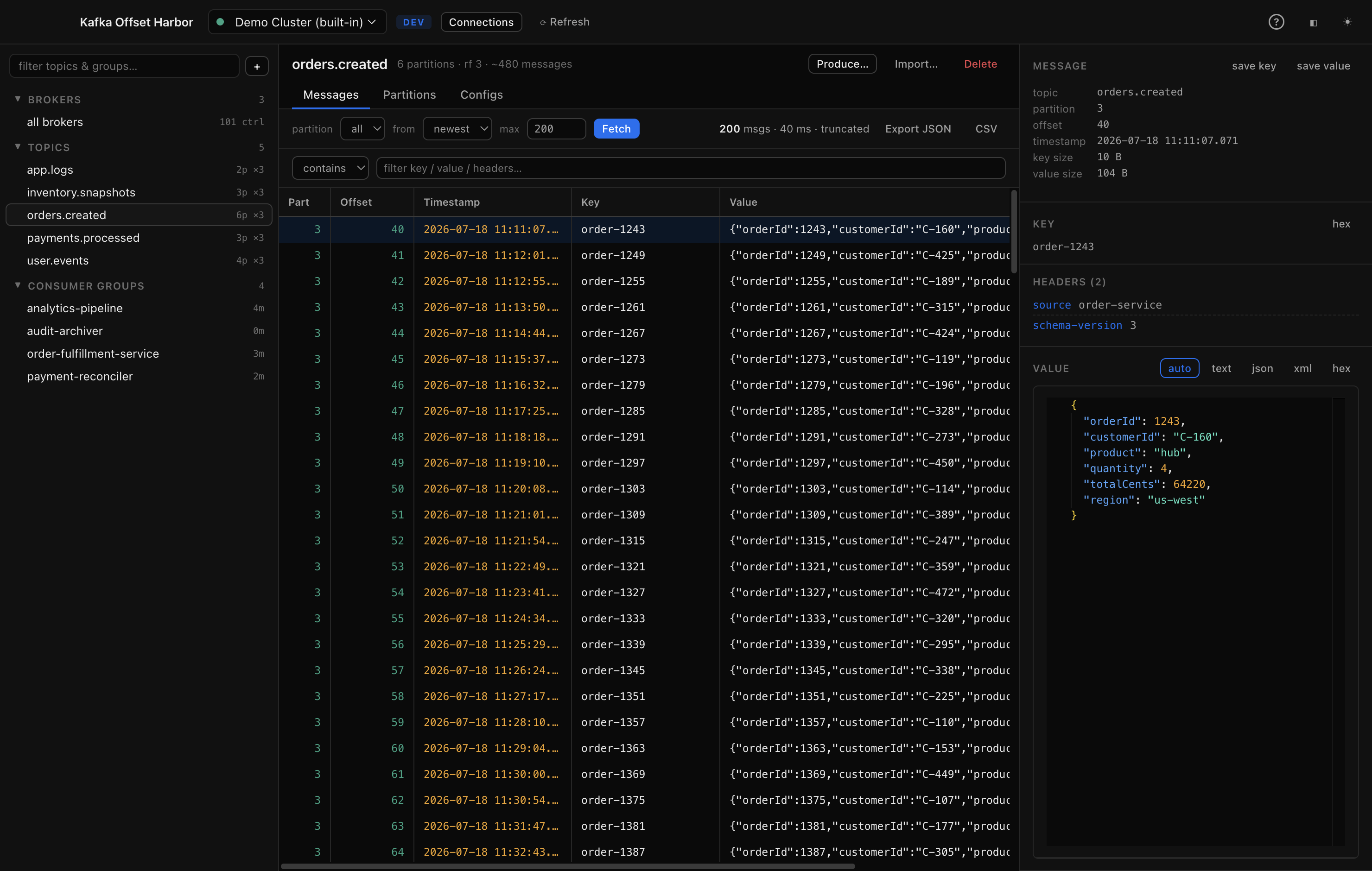Select auto value view mode
The image size is (1372, 871).
click(1180, 368)
